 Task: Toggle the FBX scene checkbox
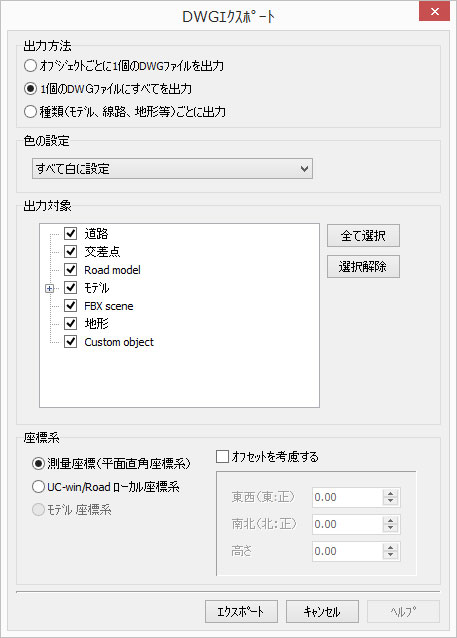click(70, 306)
